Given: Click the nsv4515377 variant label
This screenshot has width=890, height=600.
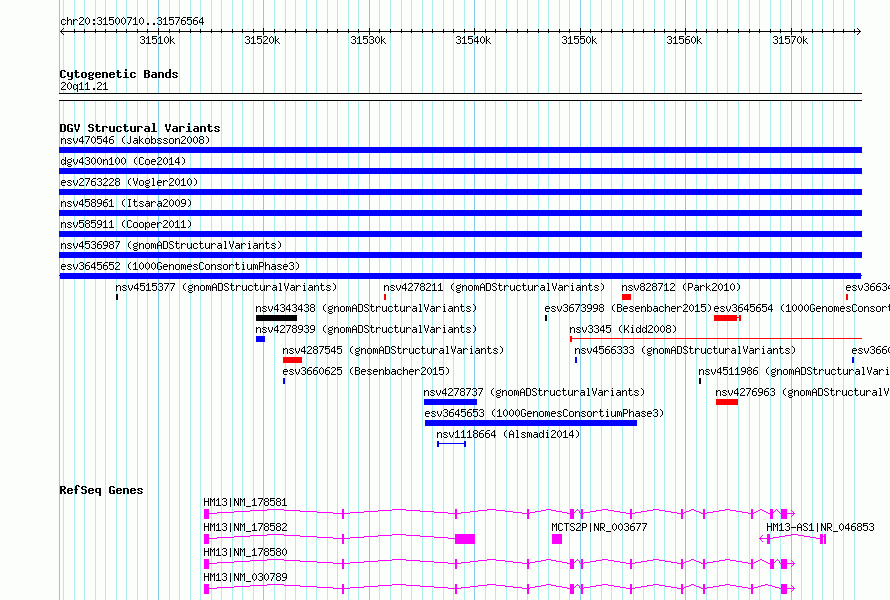Looking at the screenshot, I should [x=226, y=287].
